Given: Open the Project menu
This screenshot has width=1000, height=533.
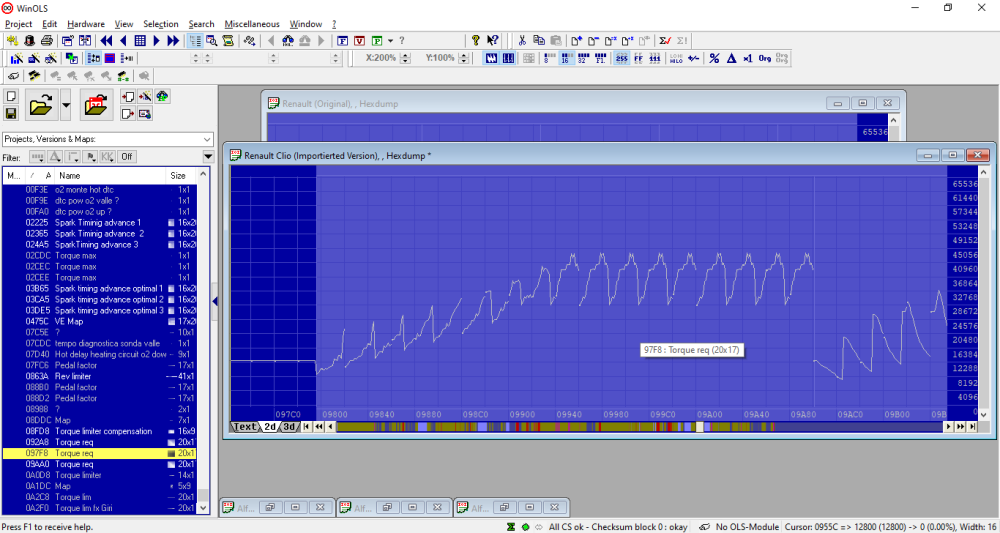Looking at the screenshot, I should tap(18, 24).
